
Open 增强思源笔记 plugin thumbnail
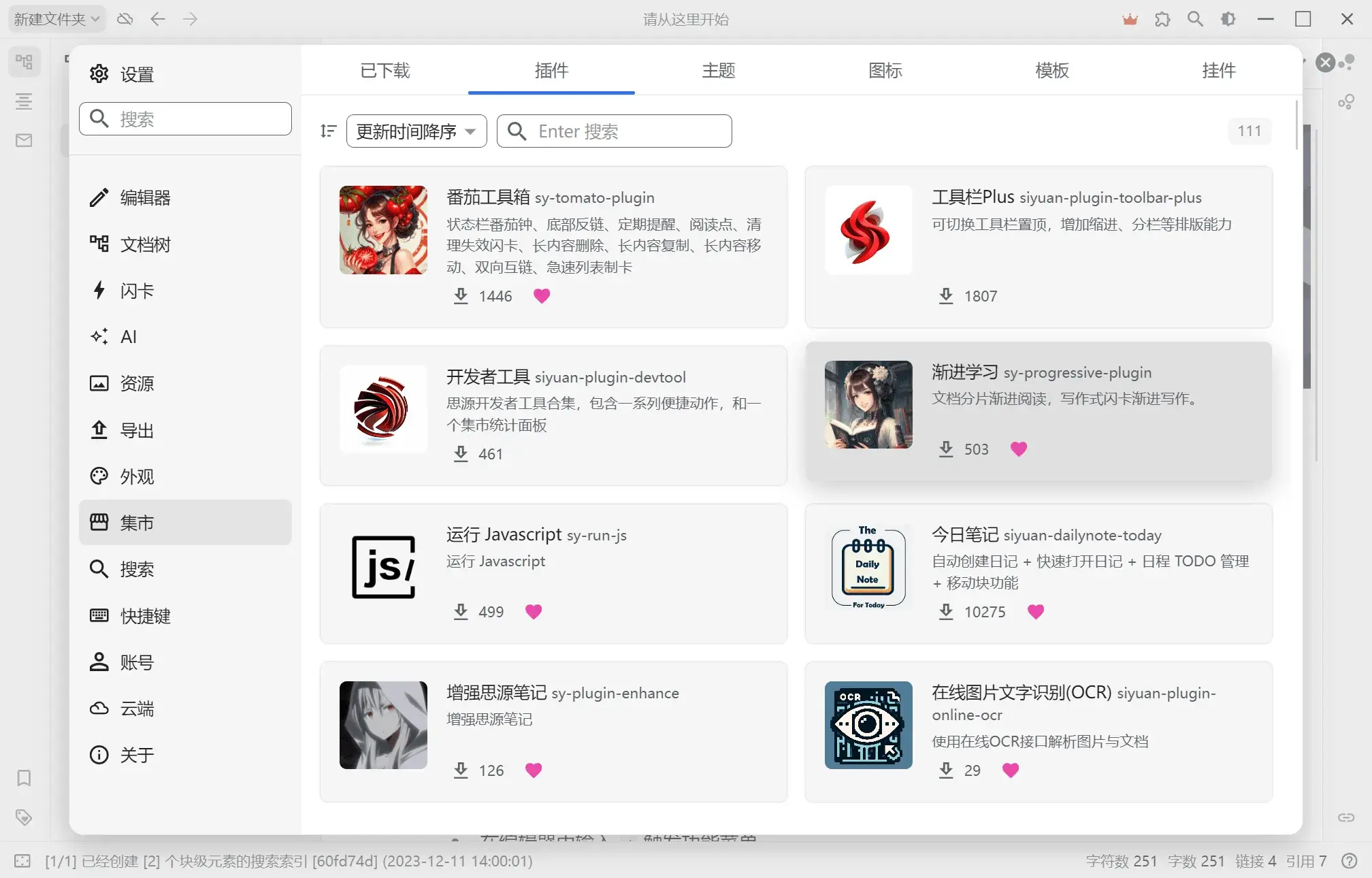[x=383, y=725]
